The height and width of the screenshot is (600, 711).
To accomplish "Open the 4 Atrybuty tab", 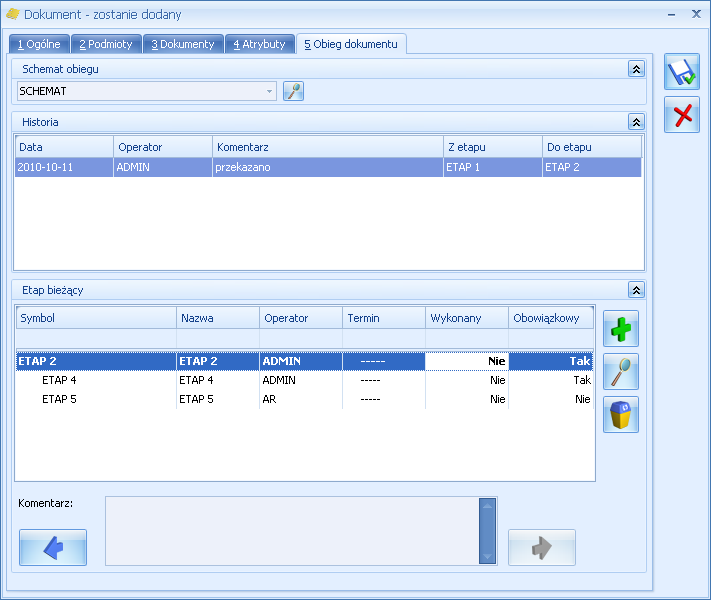I will click(259, 44).
